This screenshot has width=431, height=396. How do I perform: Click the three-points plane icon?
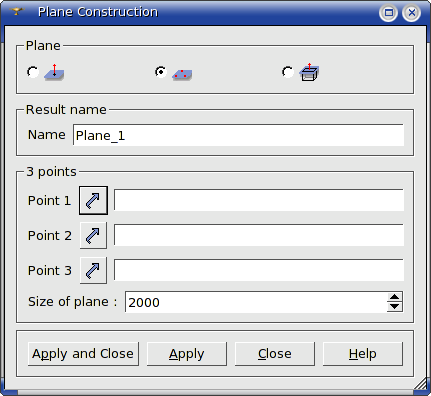click(182, 74)
